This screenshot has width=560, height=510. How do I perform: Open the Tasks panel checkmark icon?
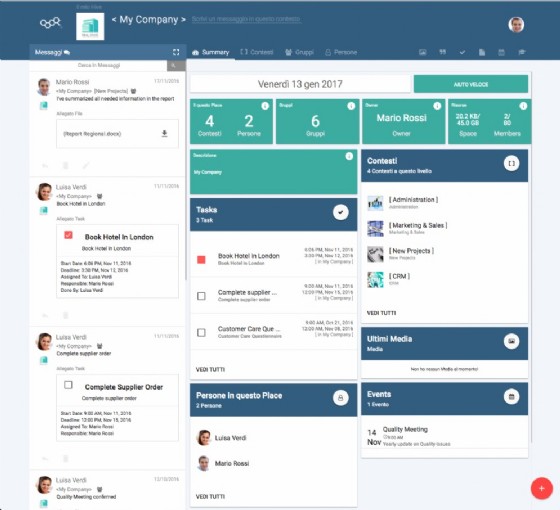coord(341,212)
